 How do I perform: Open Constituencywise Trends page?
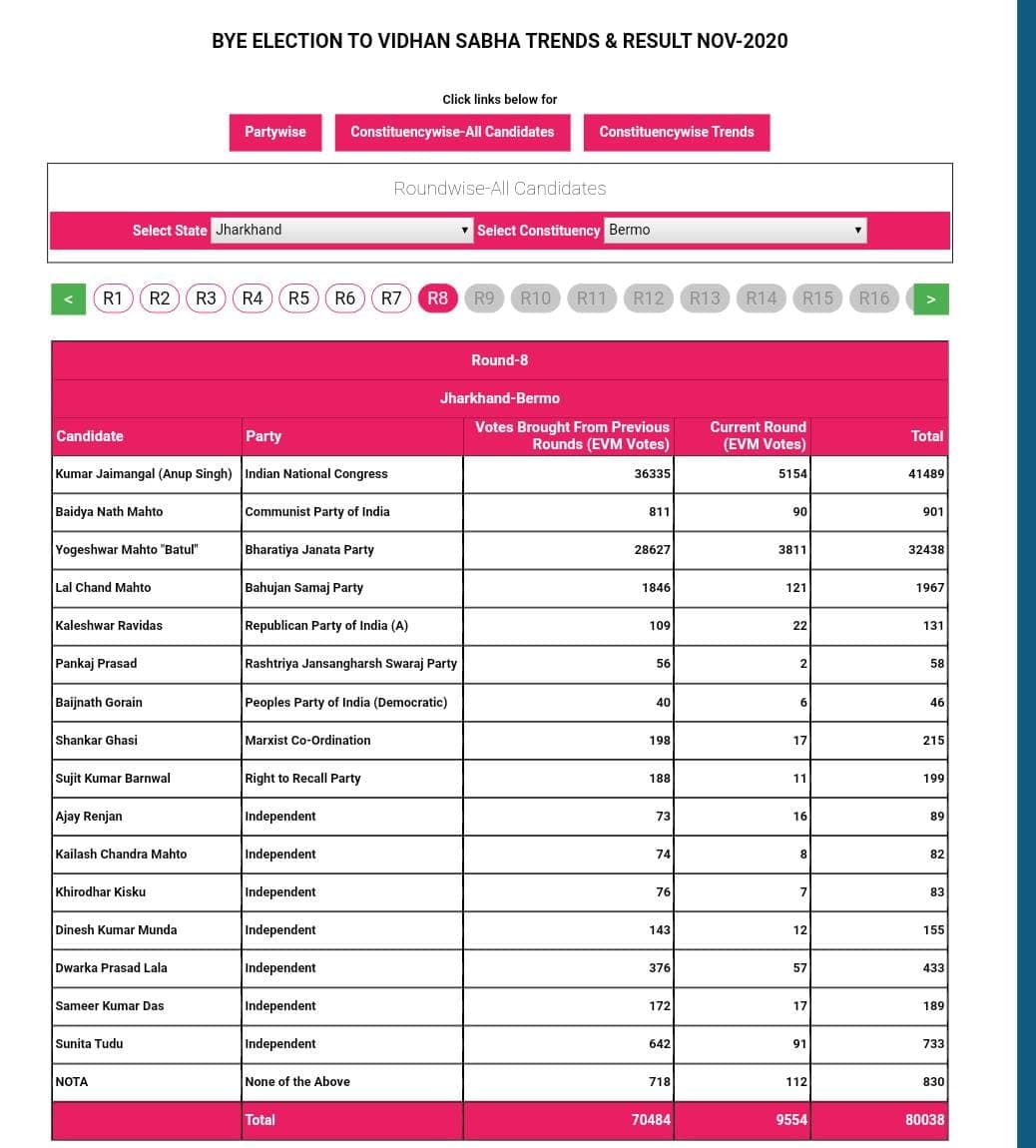point(677,132)
